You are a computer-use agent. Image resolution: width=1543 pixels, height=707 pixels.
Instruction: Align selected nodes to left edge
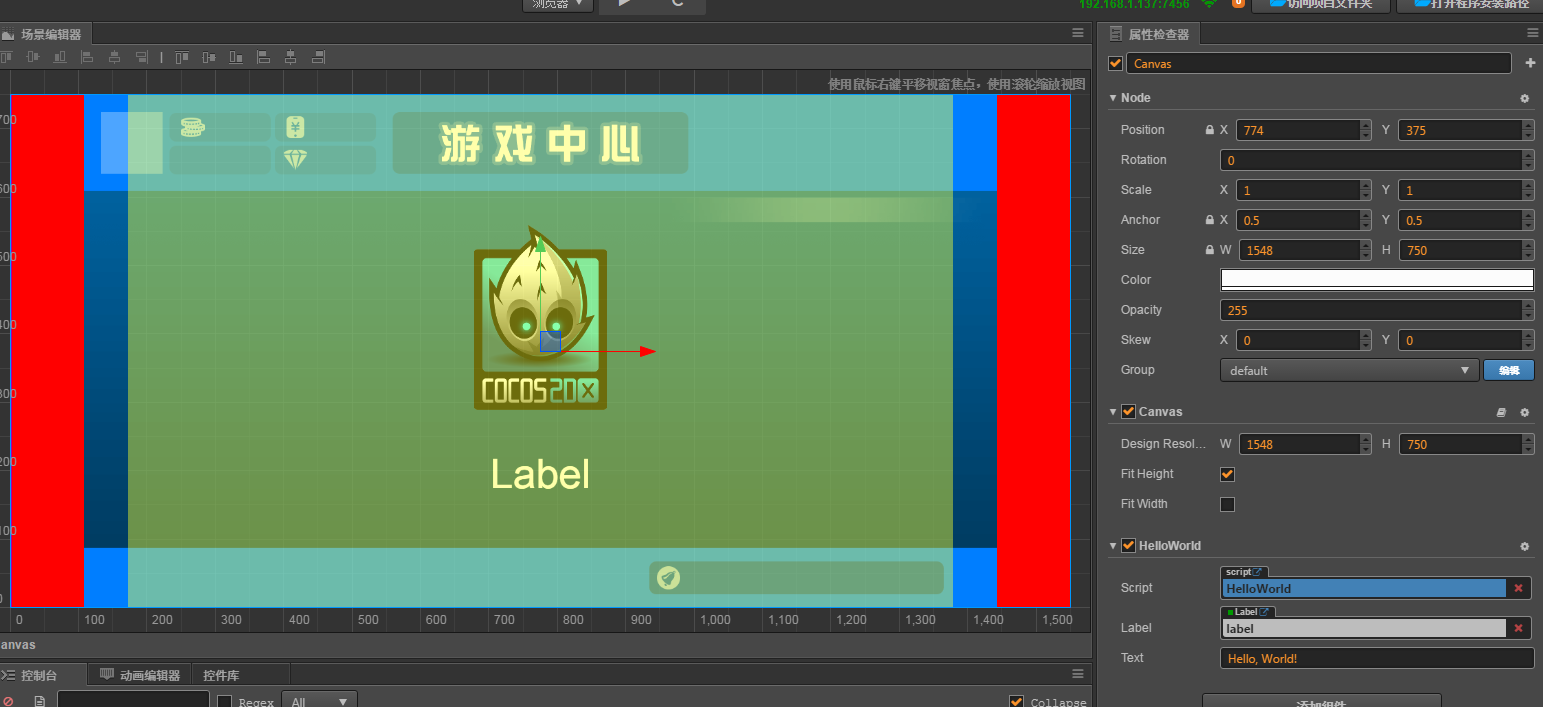pyautogui.click(x=87, y=57)
